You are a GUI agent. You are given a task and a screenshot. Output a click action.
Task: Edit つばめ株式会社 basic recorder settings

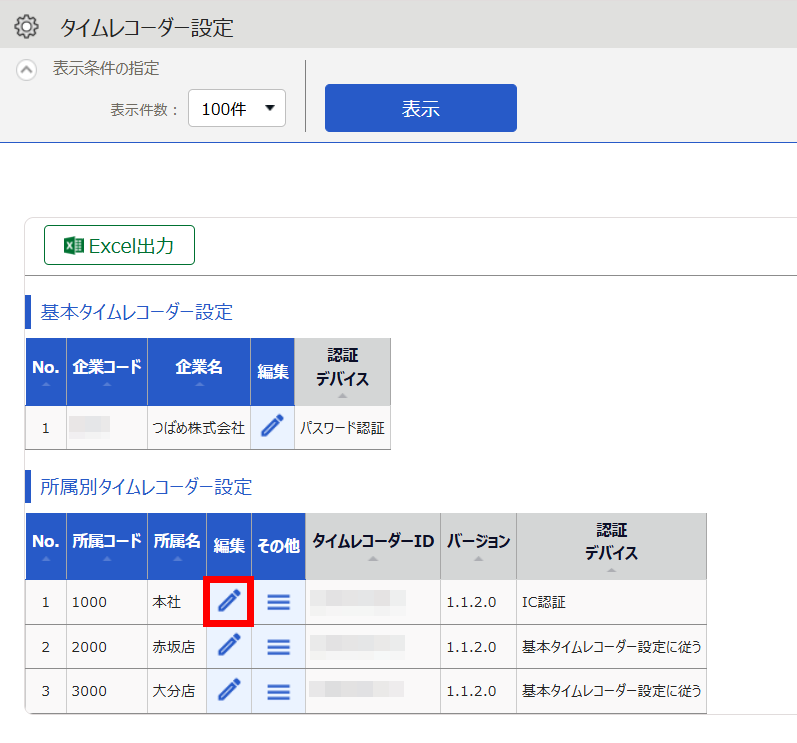[x=272, y=427]
